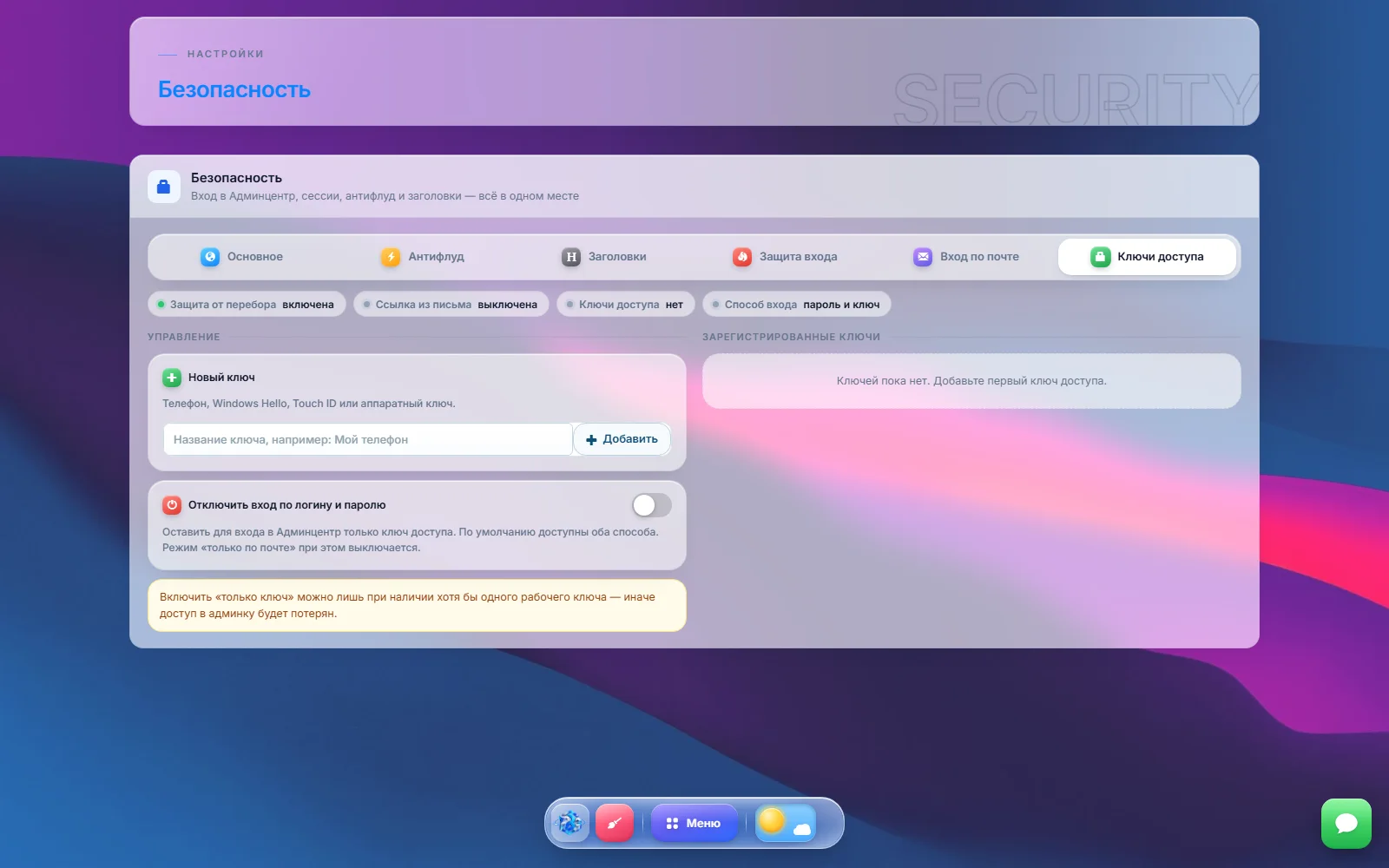Image resolution: width=1389 pixels, height=868 pixels.
Task: Click the Ключи доступа нет status chip
Action: click(x=626, y=305)
